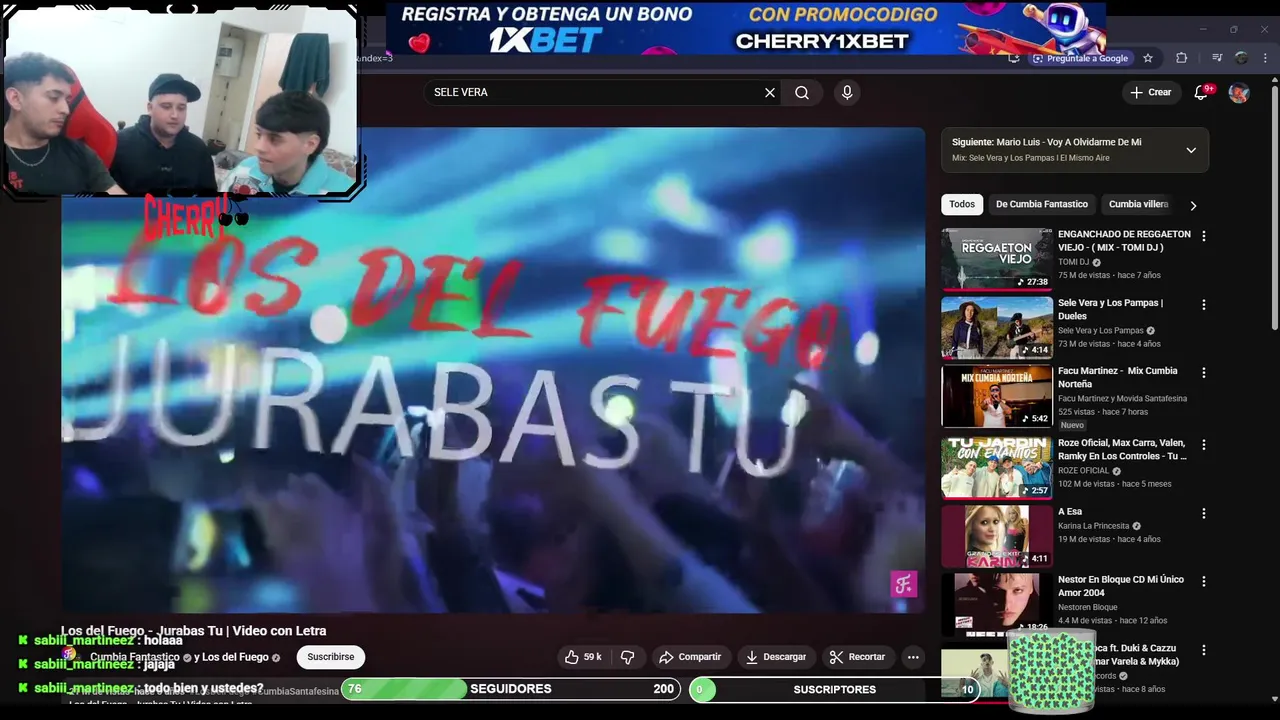Click the Recortar clip button

click(858, 657)
